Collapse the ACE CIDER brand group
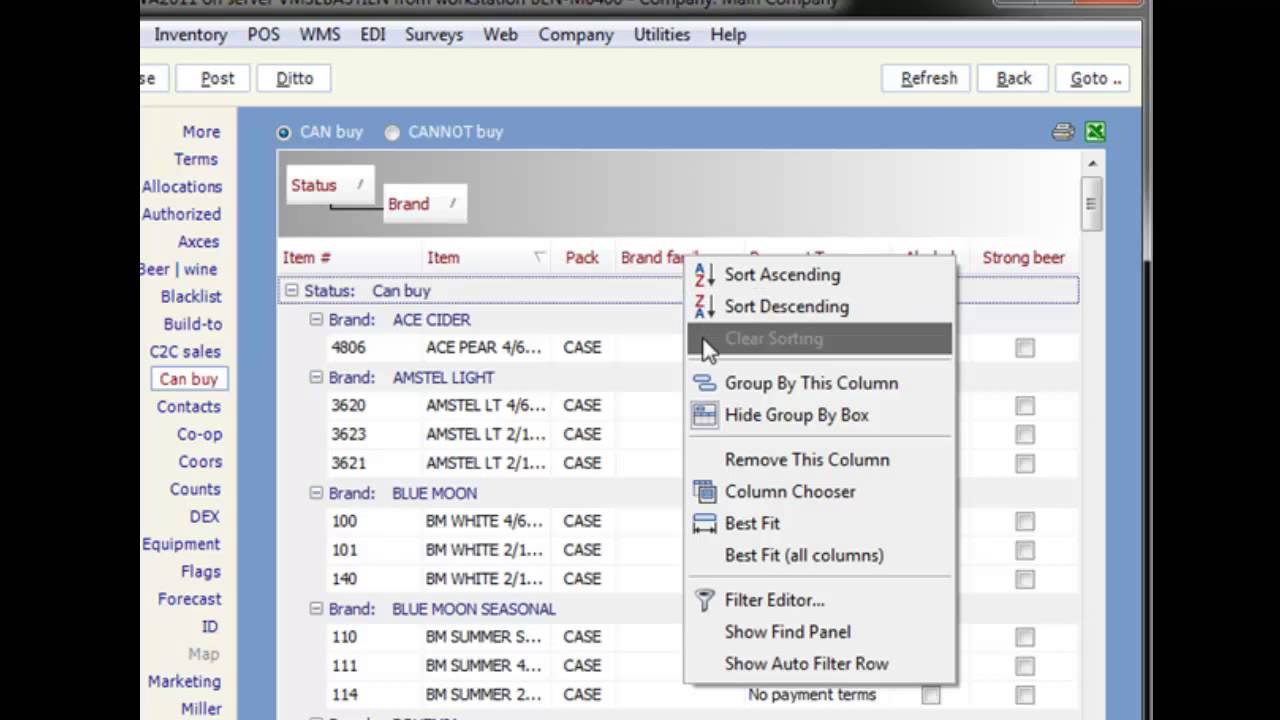1280x720 pixels. (x=315, y=320)
